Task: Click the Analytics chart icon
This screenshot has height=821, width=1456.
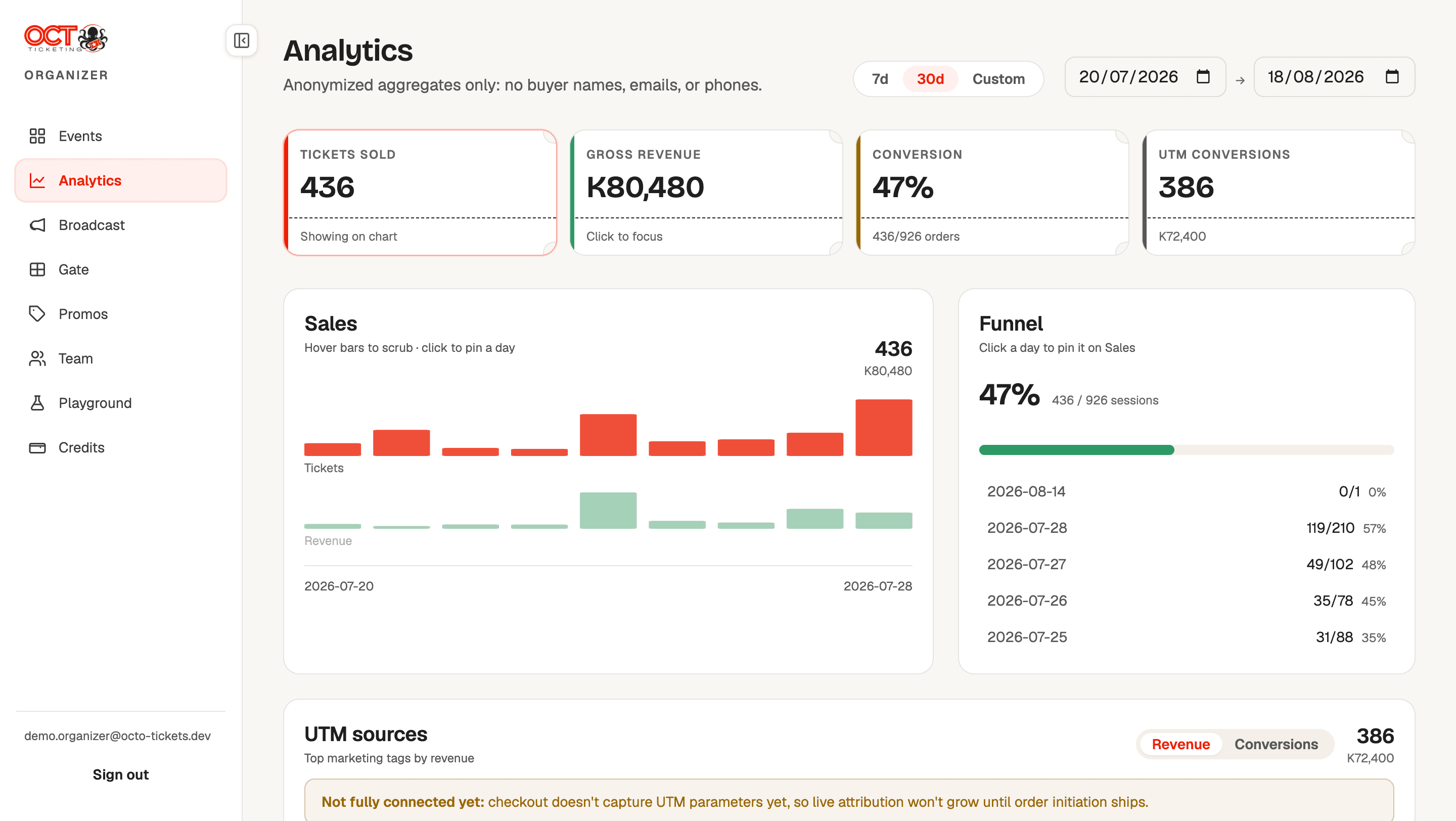Action: pos(37,181)
